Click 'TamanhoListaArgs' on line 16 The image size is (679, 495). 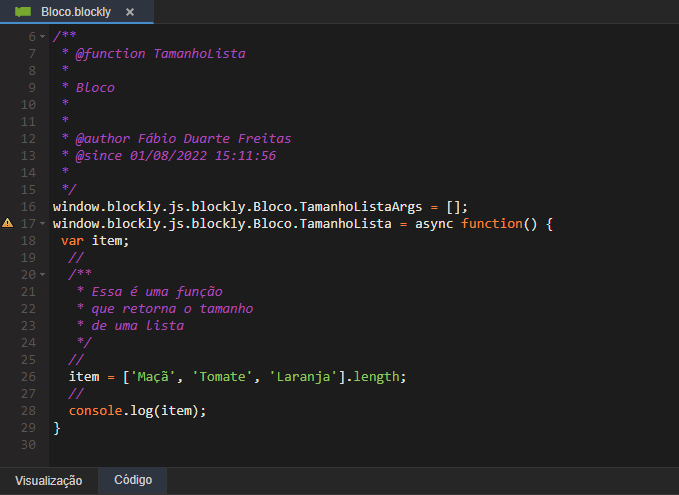pos(361,207)
